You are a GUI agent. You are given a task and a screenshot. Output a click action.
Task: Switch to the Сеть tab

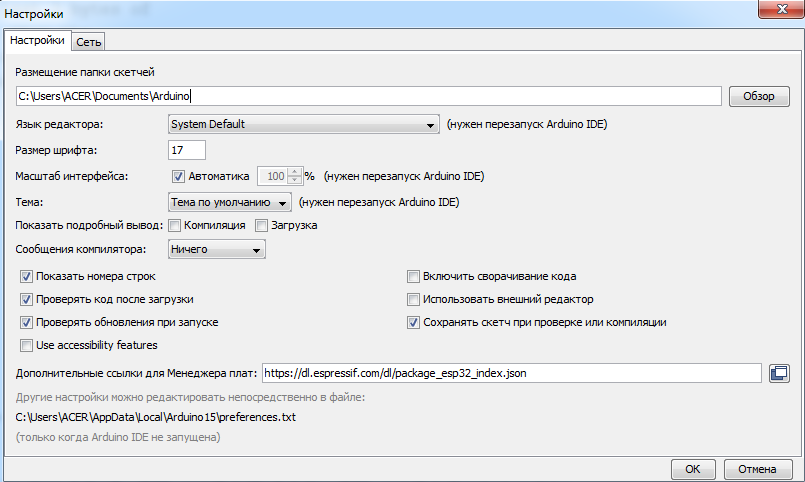point(89,41)
